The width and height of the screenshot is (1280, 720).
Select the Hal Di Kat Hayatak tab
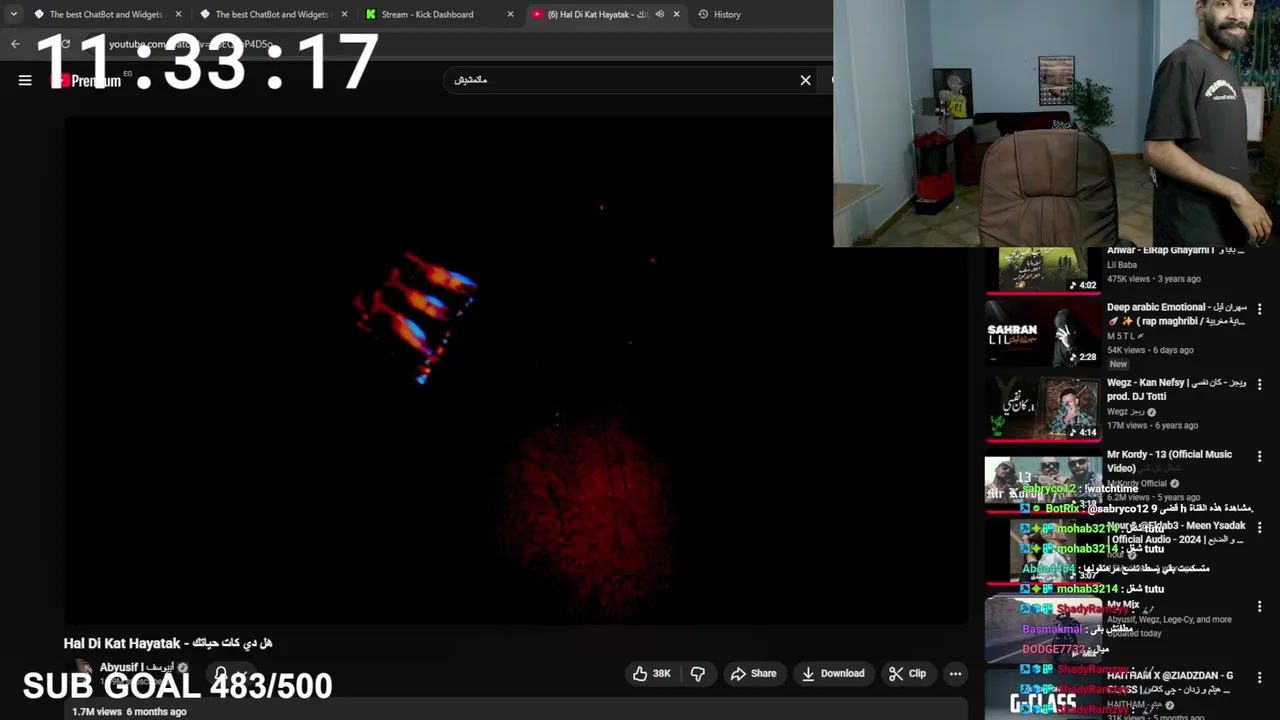pos(597,14)
